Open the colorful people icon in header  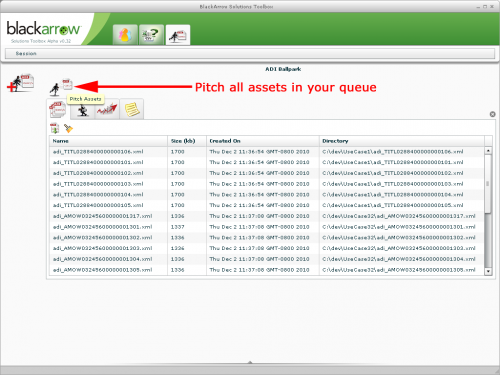point(125,35)
